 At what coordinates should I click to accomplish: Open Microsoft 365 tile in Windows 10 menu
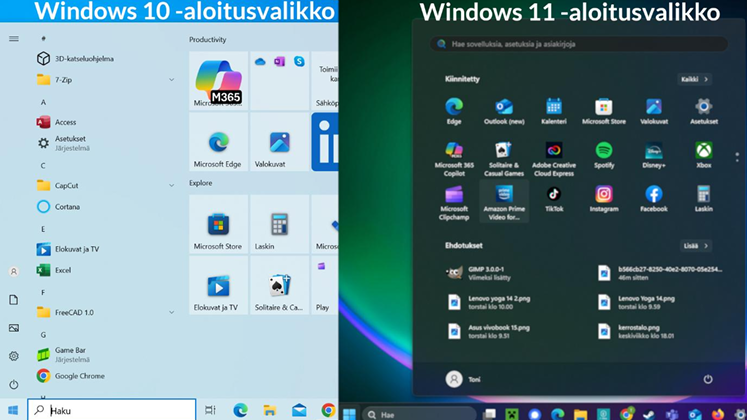click(x=218, y=80)
